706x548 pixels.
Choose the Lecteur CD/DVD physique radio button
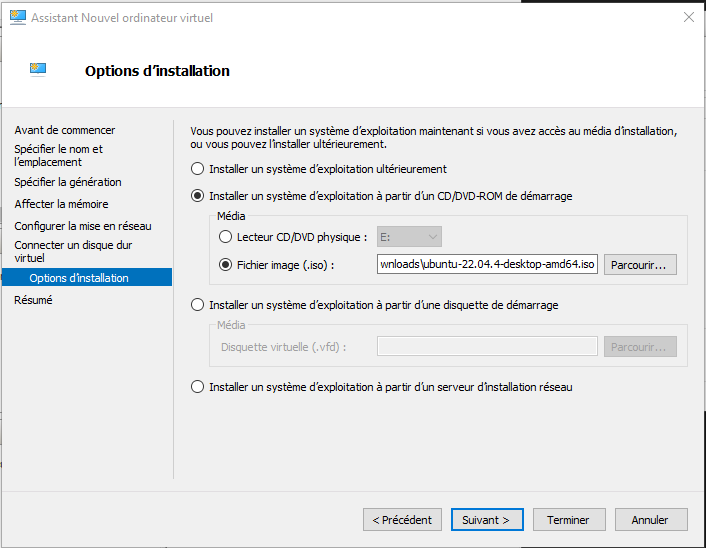click(x=225, y=237)
